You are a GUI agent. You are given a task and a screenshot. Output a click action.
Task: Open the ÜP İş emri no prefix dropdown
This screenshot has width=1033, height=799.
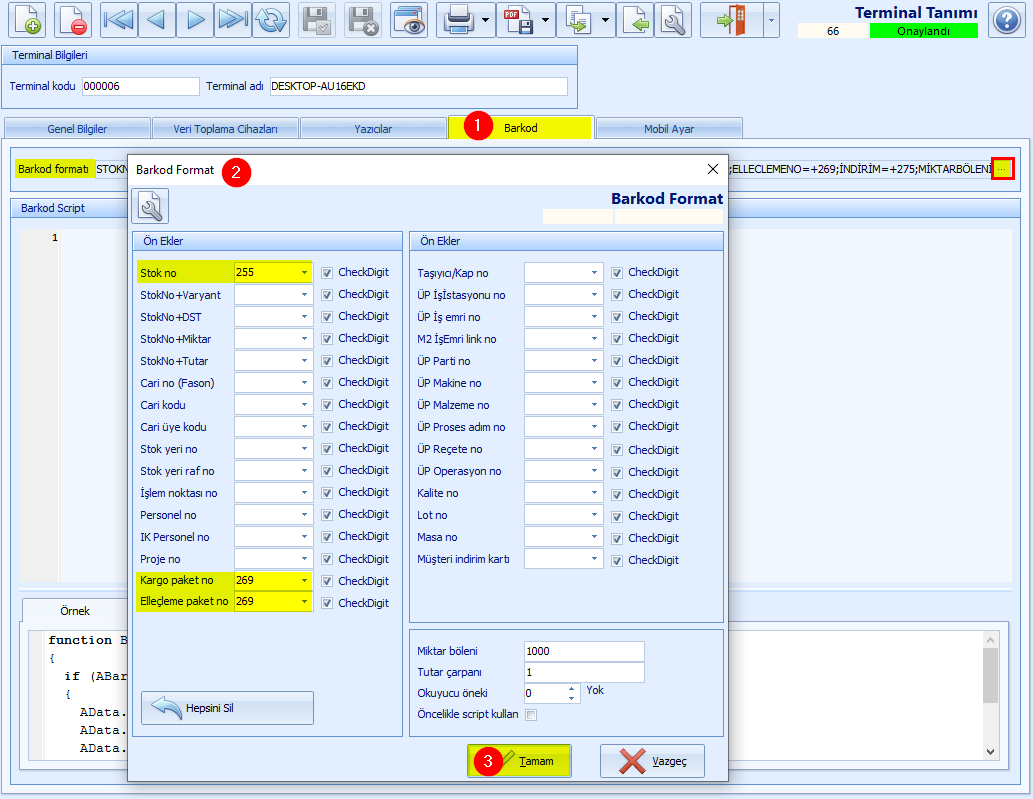coord(594,316)
